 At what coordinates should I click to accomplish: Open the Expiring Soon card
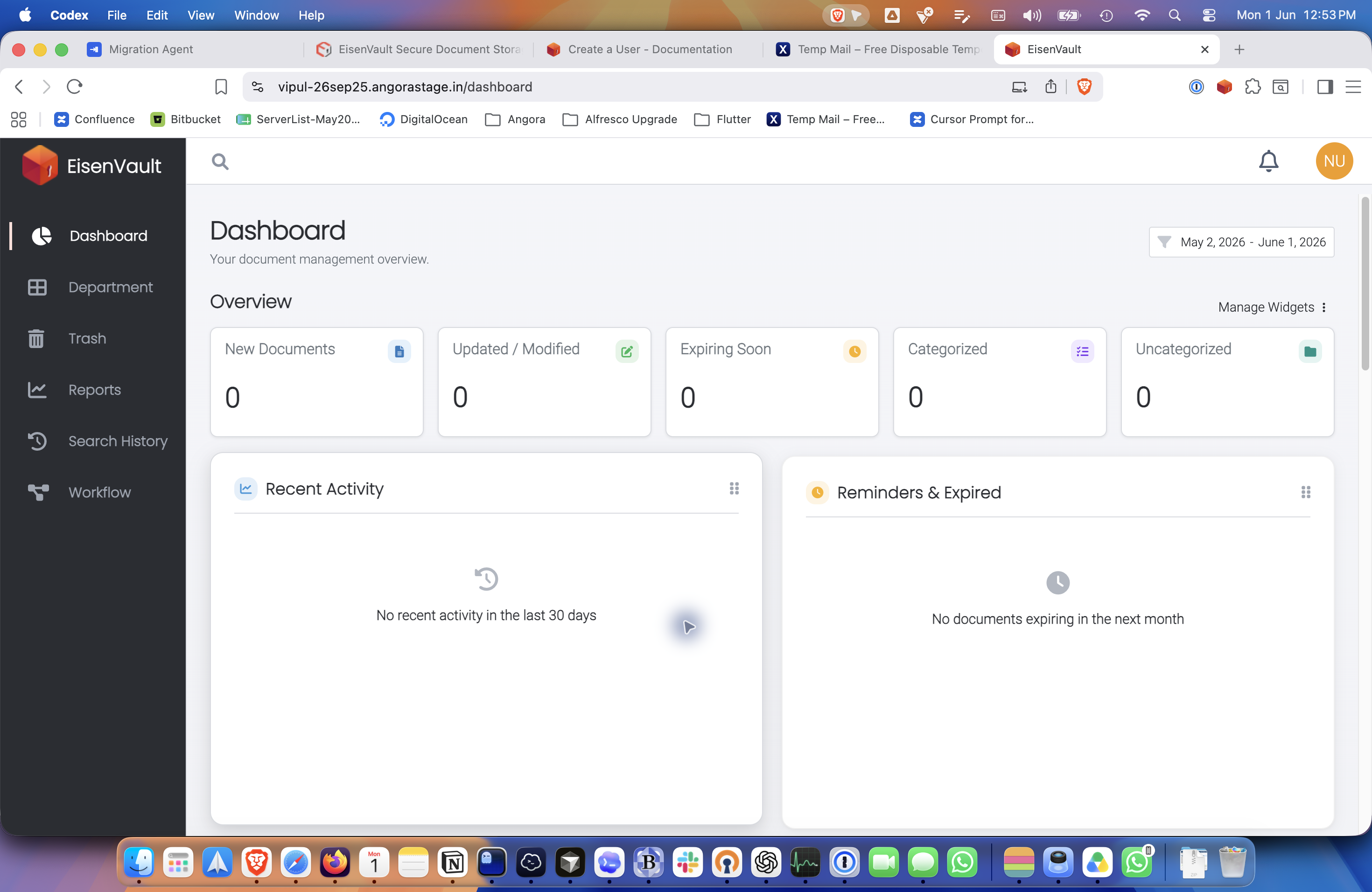pyautogui.click(x=772, y=382)
